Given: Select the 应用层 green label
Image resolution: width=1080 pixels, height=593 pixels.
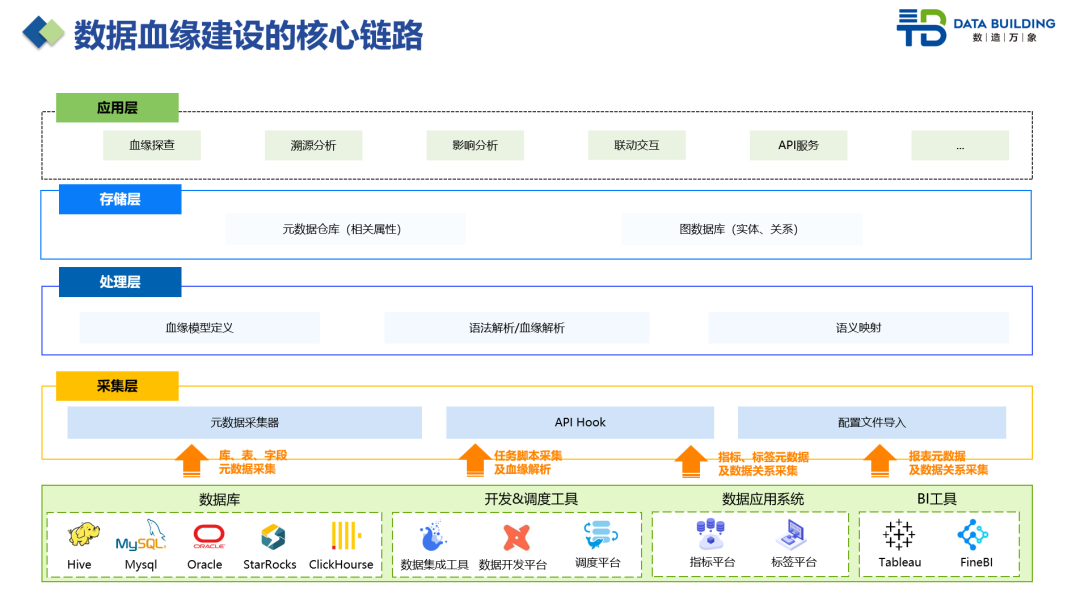Looking at the screenshot, I should point(117,108).
